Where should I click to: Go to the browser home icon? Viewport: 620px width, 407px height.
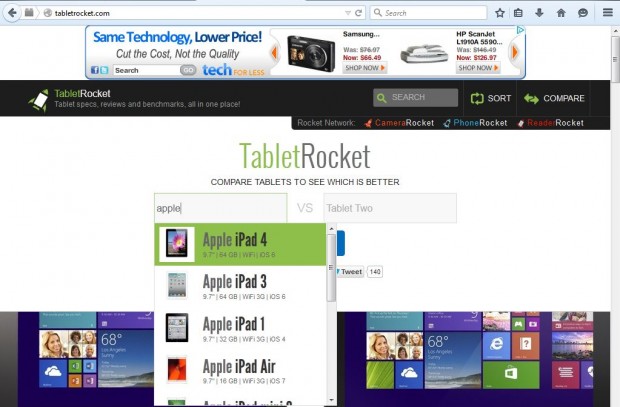coord(561,13)
